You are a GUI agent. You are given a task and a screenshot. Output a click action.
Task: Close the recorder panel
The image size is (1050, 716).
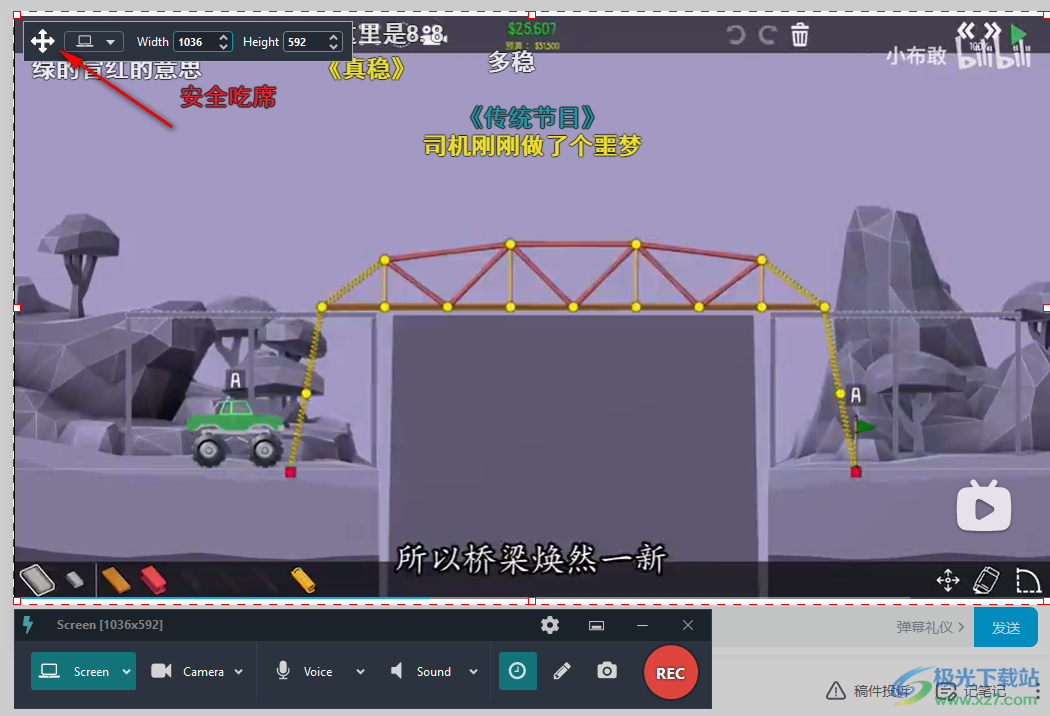coord(688,625)
